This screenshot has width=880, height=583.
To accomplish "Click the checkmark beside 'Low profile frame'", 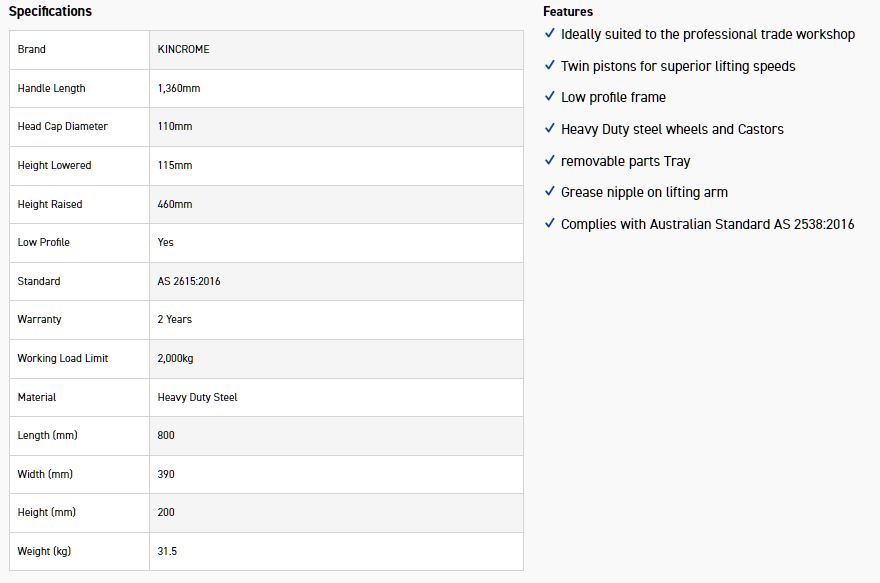I will [550, 96].
